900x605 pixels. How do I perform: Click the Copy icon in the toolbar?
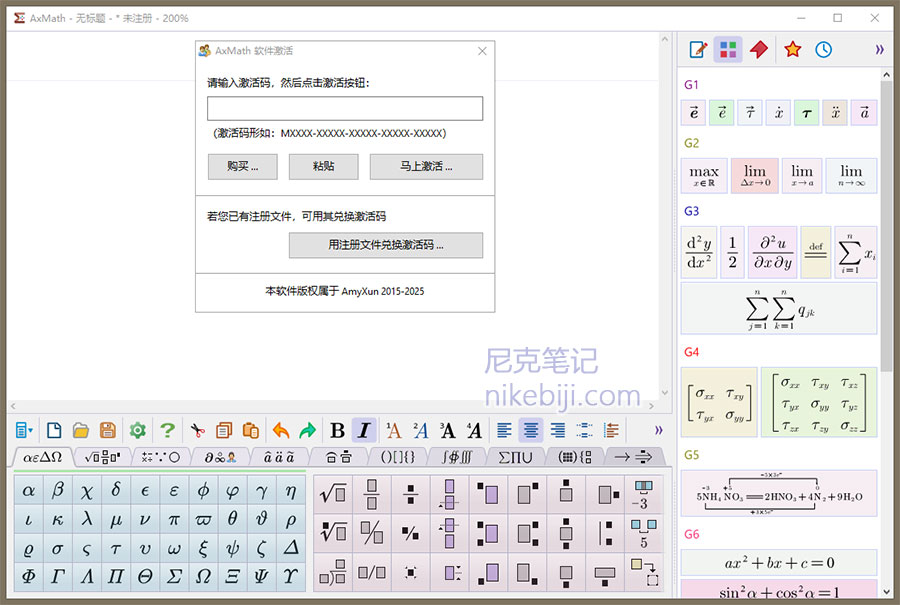tap(224, 430)
